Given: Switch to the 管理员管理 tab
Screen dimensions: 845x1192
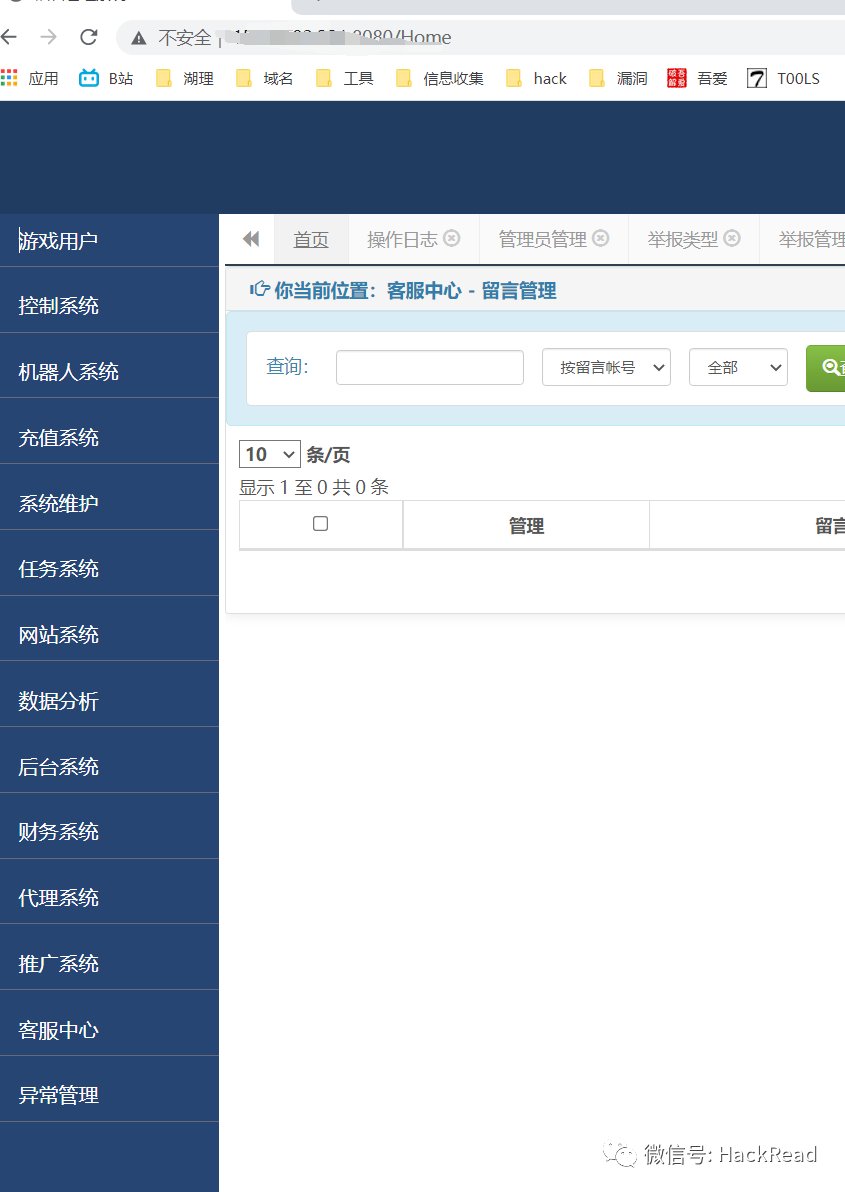Looking at the screenshot, I should (x=541, y=238).
